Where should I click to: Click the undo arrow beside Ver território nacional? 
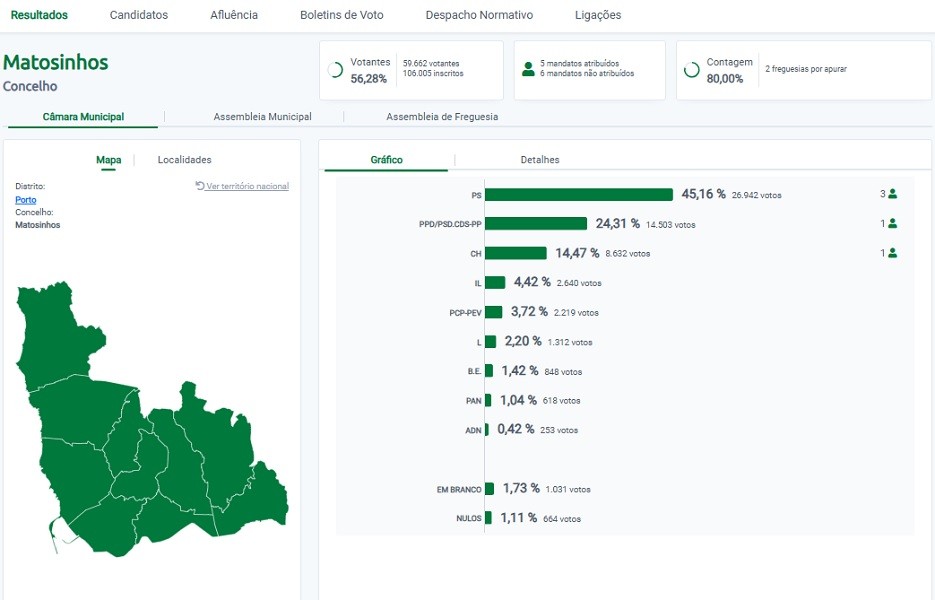click(x=200, y=186)
